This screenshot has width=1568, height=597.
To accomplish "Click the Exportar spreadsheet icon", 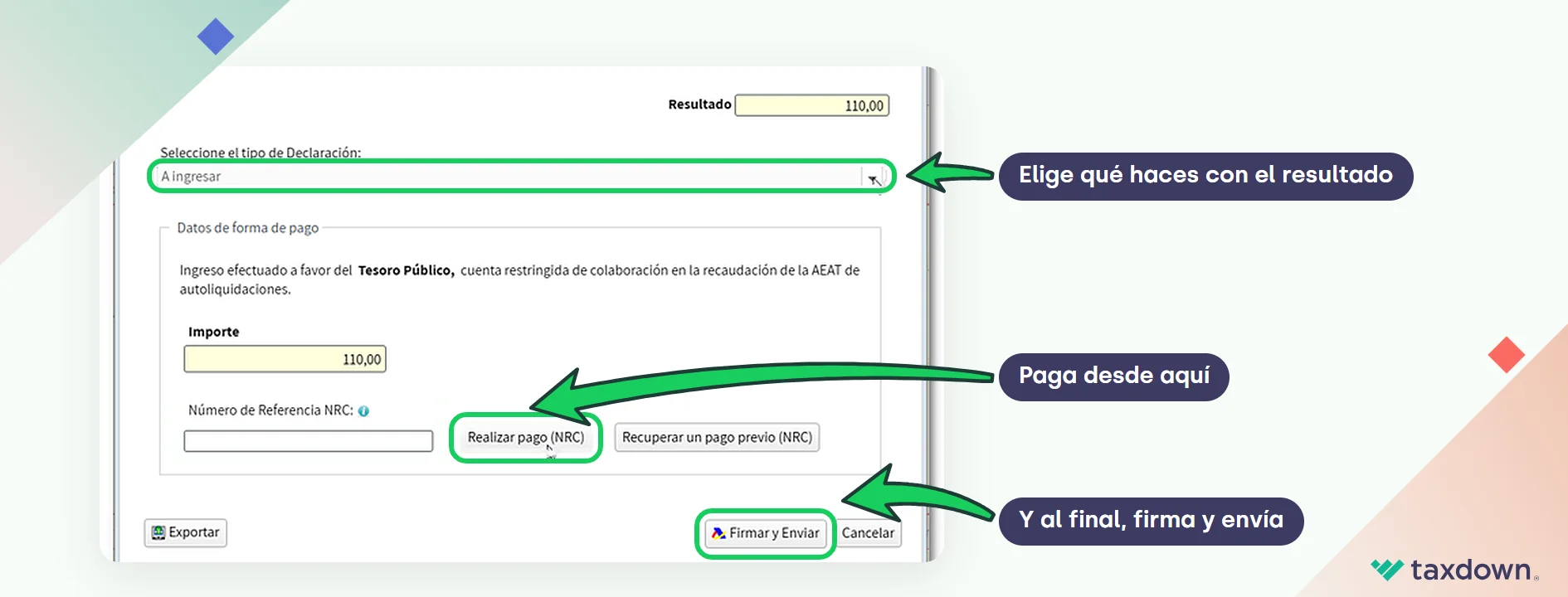I will coord(158,532).
